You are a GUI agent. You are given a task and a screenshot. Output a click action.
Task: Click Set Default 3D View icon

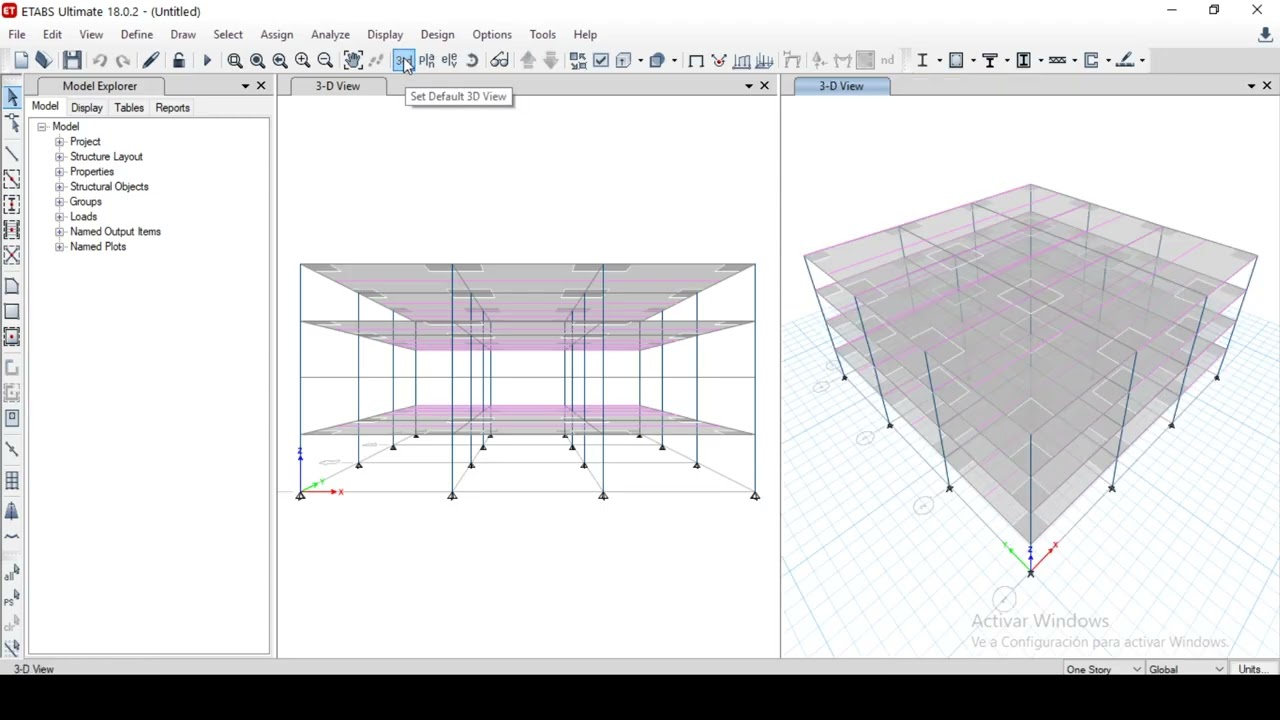pyautogui.click(x=403, y=61)
